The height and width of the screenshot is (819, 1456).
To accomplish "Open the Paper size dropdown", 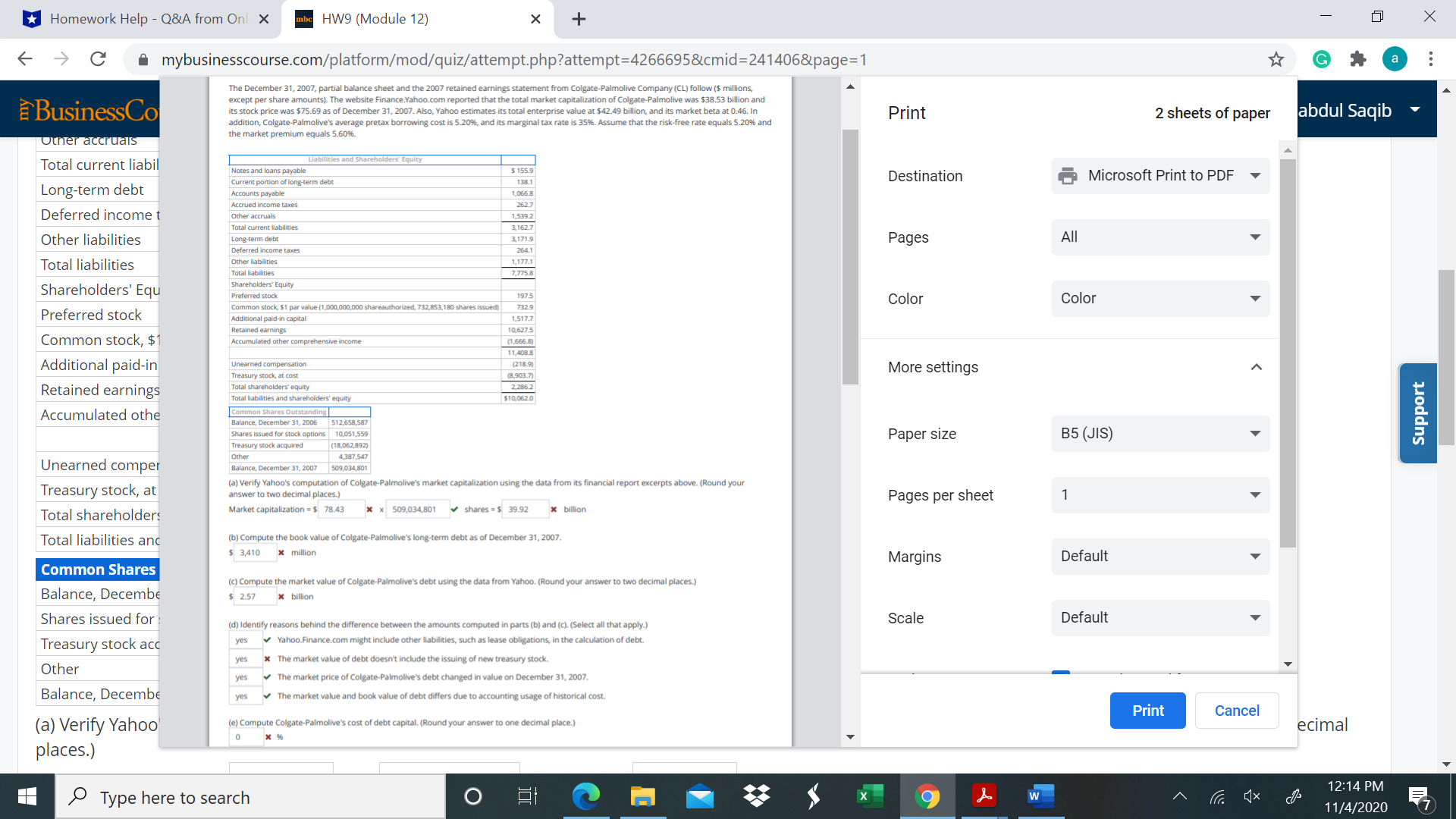I will point(1160,434).
